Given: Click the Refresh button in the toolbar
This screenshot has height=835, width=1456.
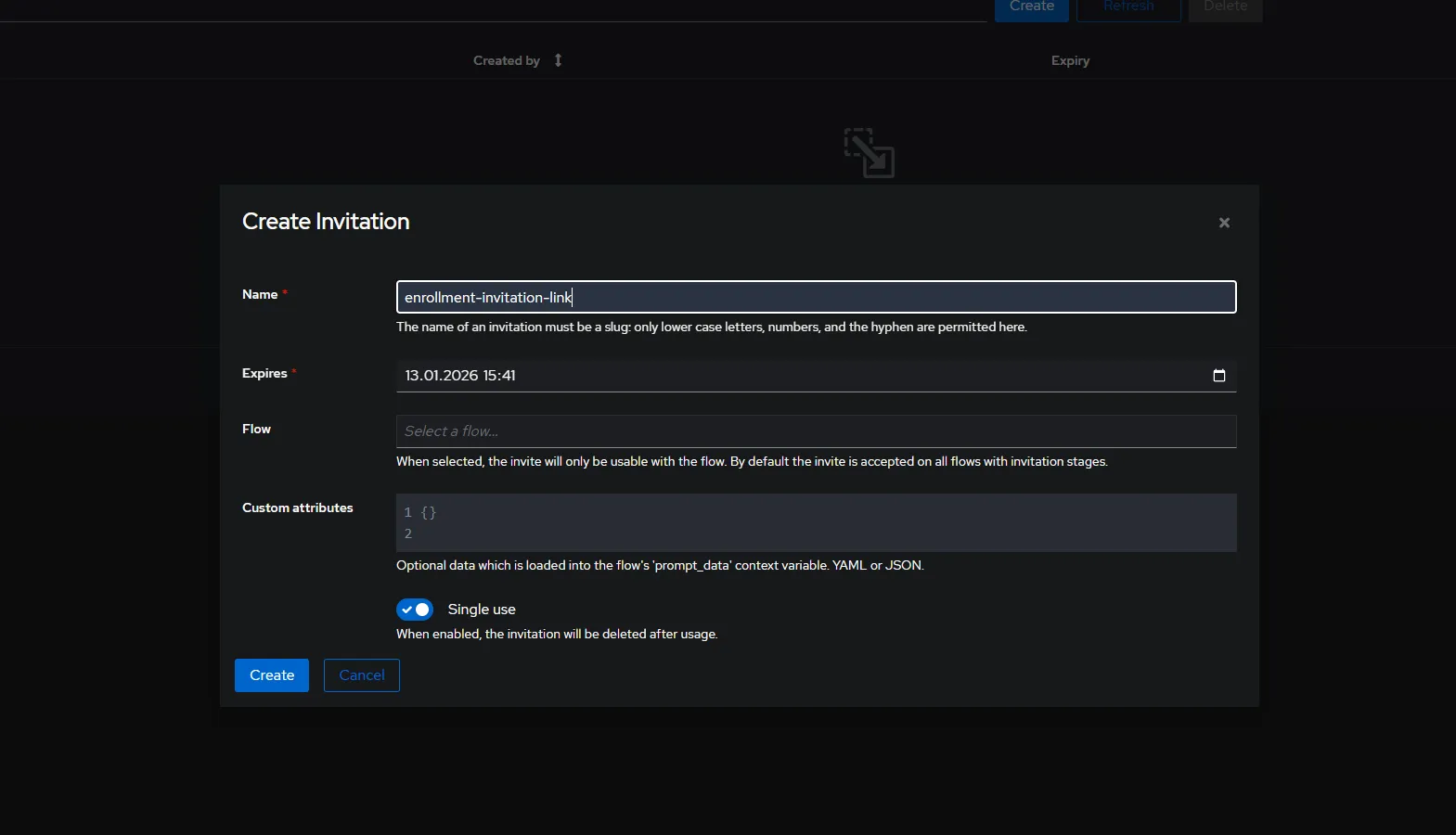Looking at the screenshot, I should coord(1127,7).
